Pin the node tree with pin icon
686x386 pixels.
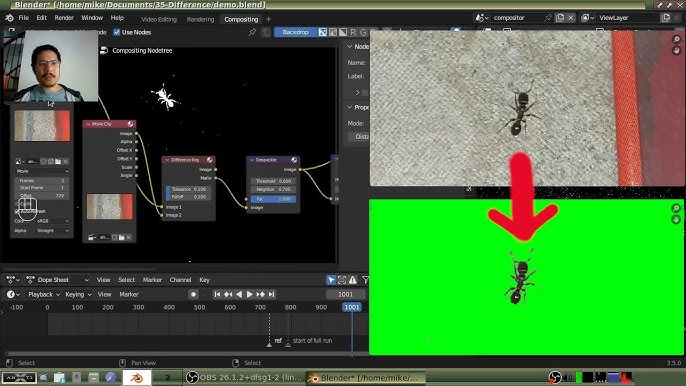tap(252, 32)
